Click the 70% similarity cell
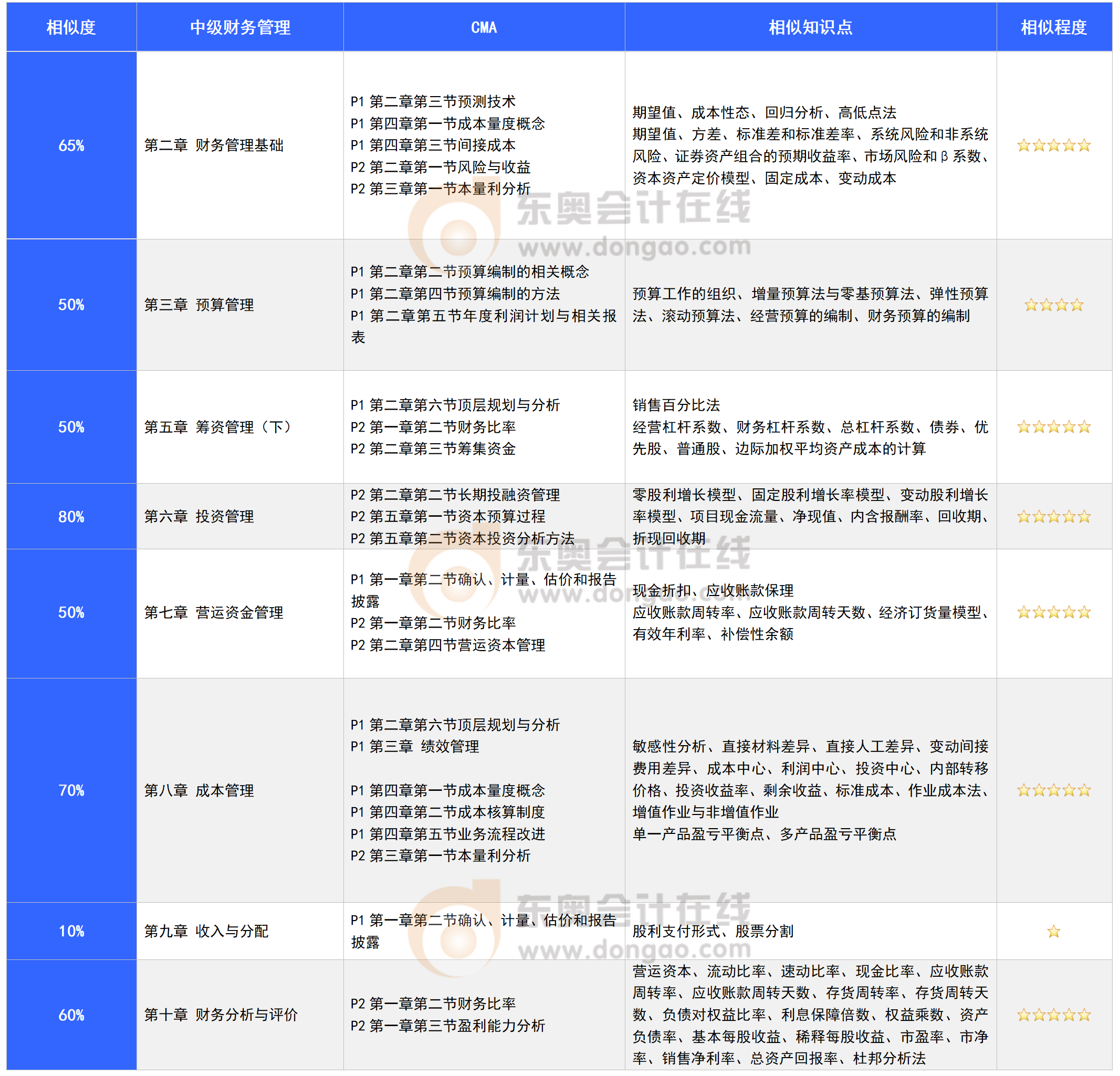Viewport: 1120px width, 1076px height. point(71,791)
